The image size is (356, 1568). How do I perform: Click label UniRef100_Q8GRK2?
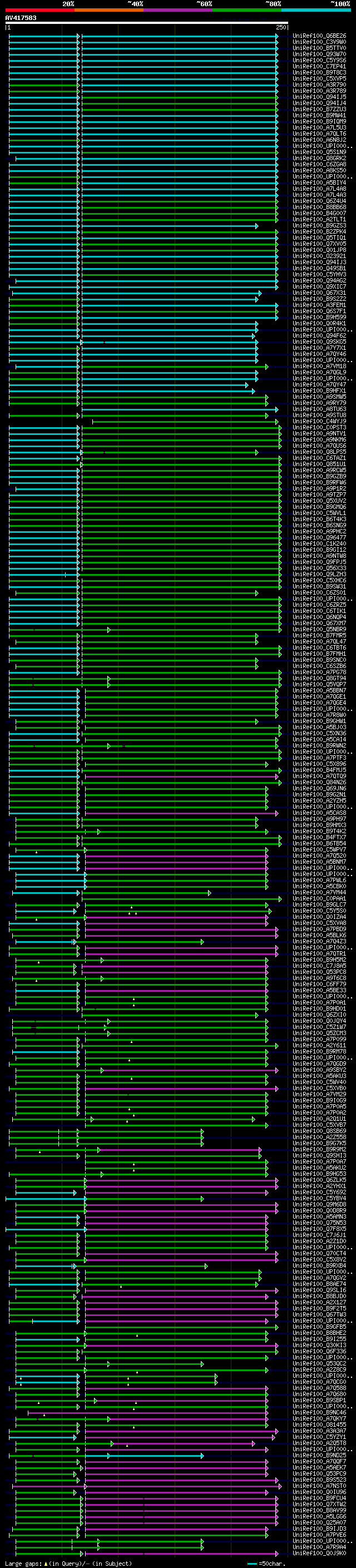click(x=319, y=159)
